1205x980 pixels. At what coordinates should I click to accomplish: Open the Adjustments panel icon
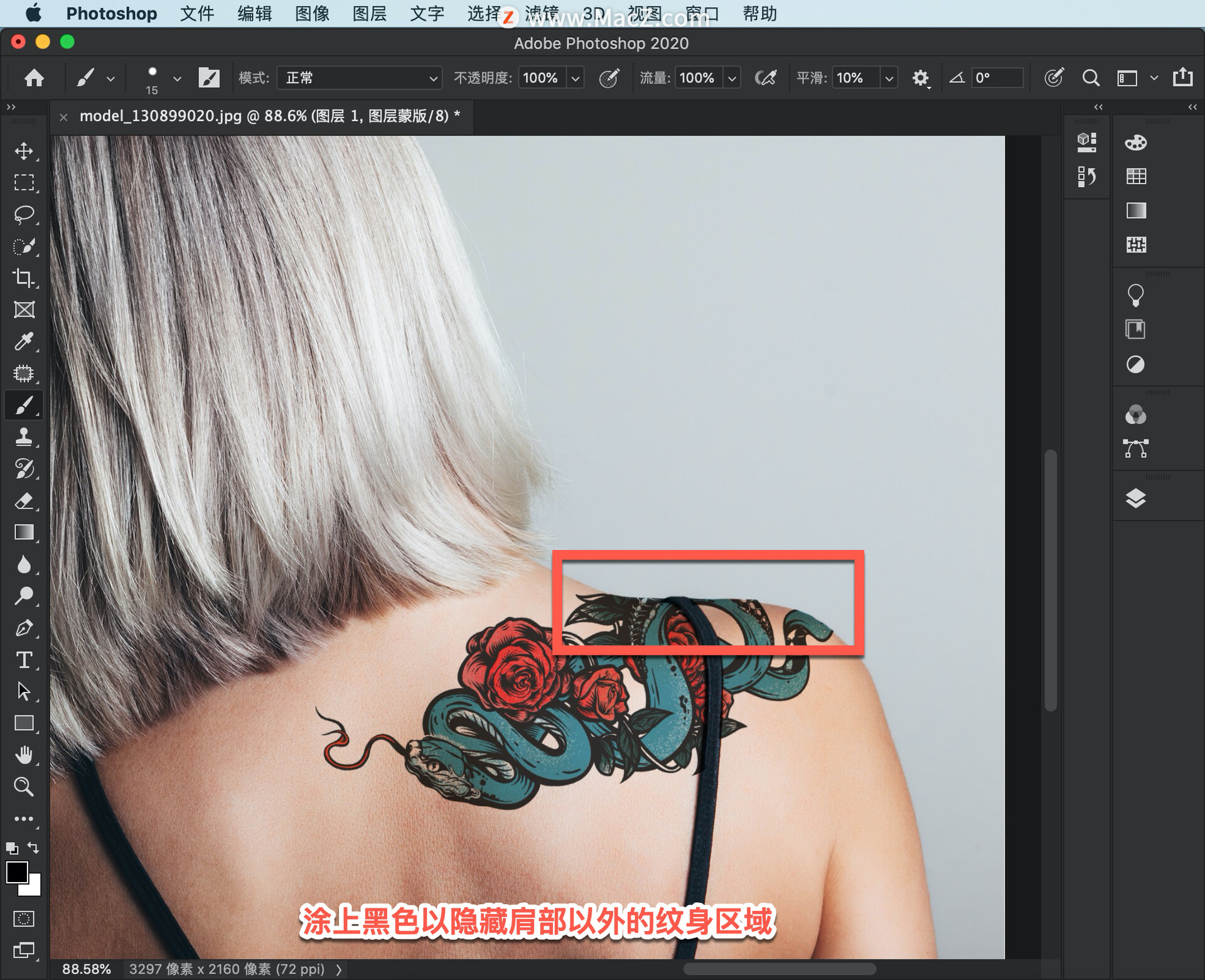pyautogui.click(x=1135, y=364)
